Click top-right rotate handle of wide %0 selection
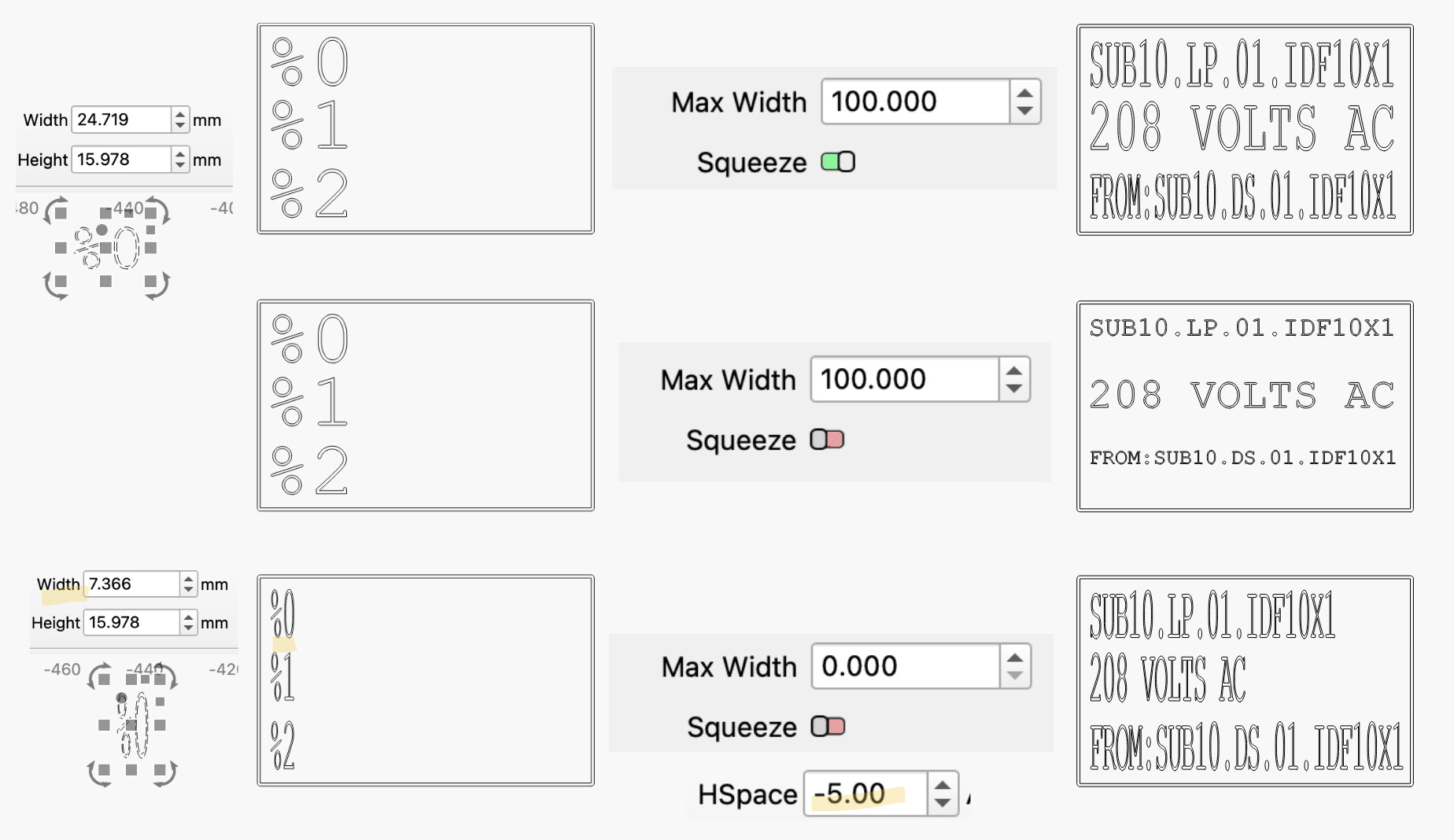The image size is (1454, 840). click(157, 211)
